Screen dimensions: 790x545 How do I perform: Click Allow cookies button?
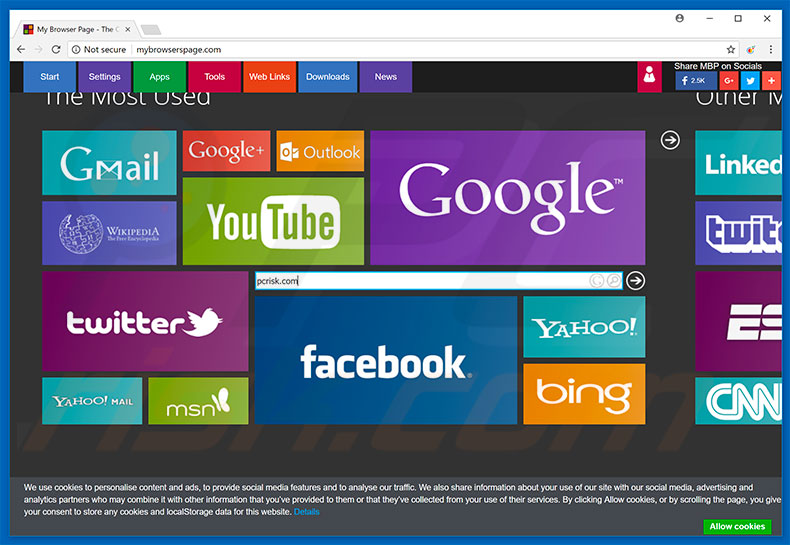(x=737, y=526)
